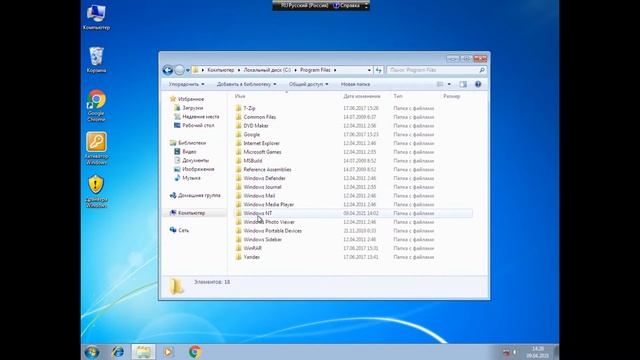Click the search magnifier icon
This screenshot has height=360, width=640.
(x=482, y=70)
